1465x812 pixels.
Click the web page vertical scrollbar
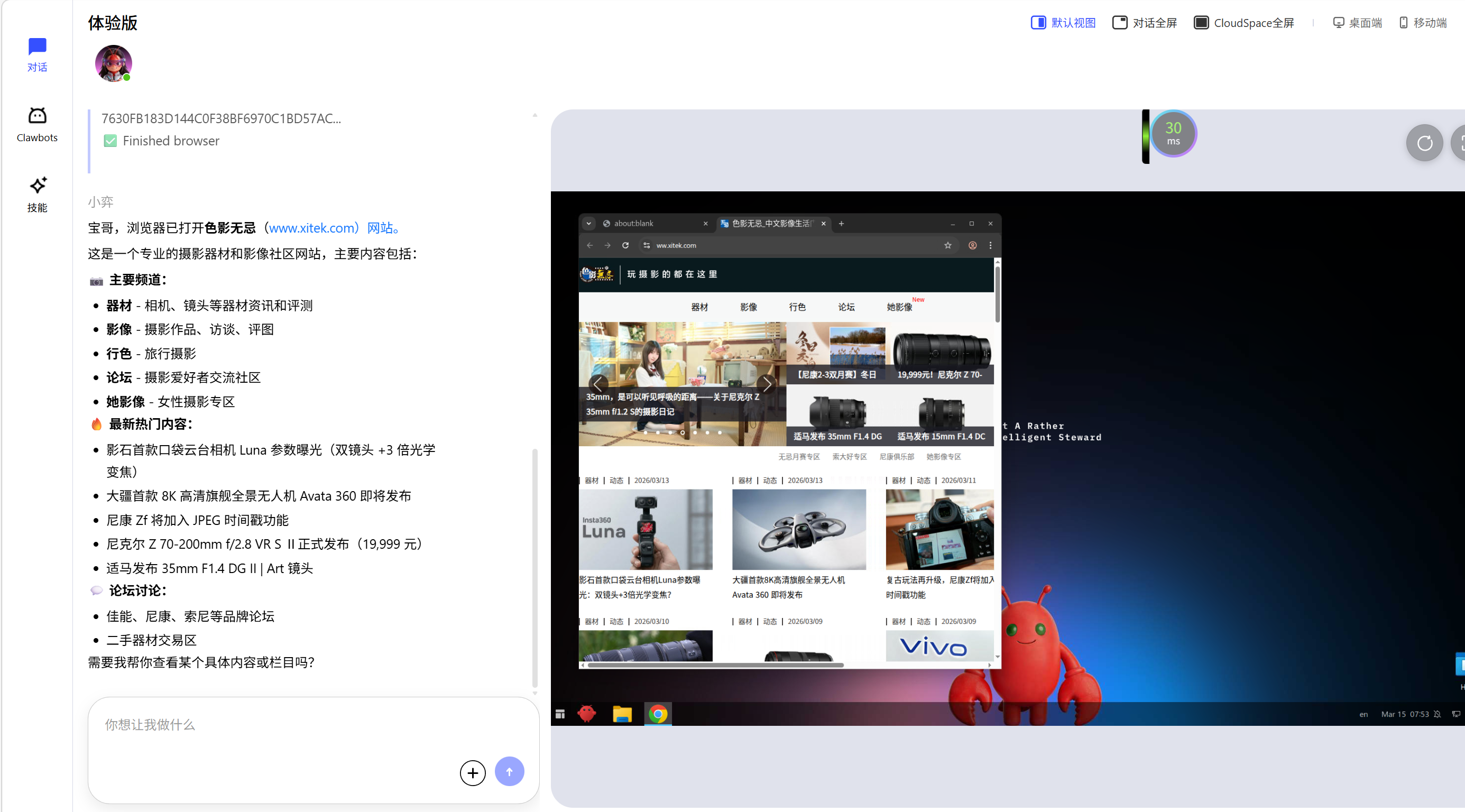[998, 294]
